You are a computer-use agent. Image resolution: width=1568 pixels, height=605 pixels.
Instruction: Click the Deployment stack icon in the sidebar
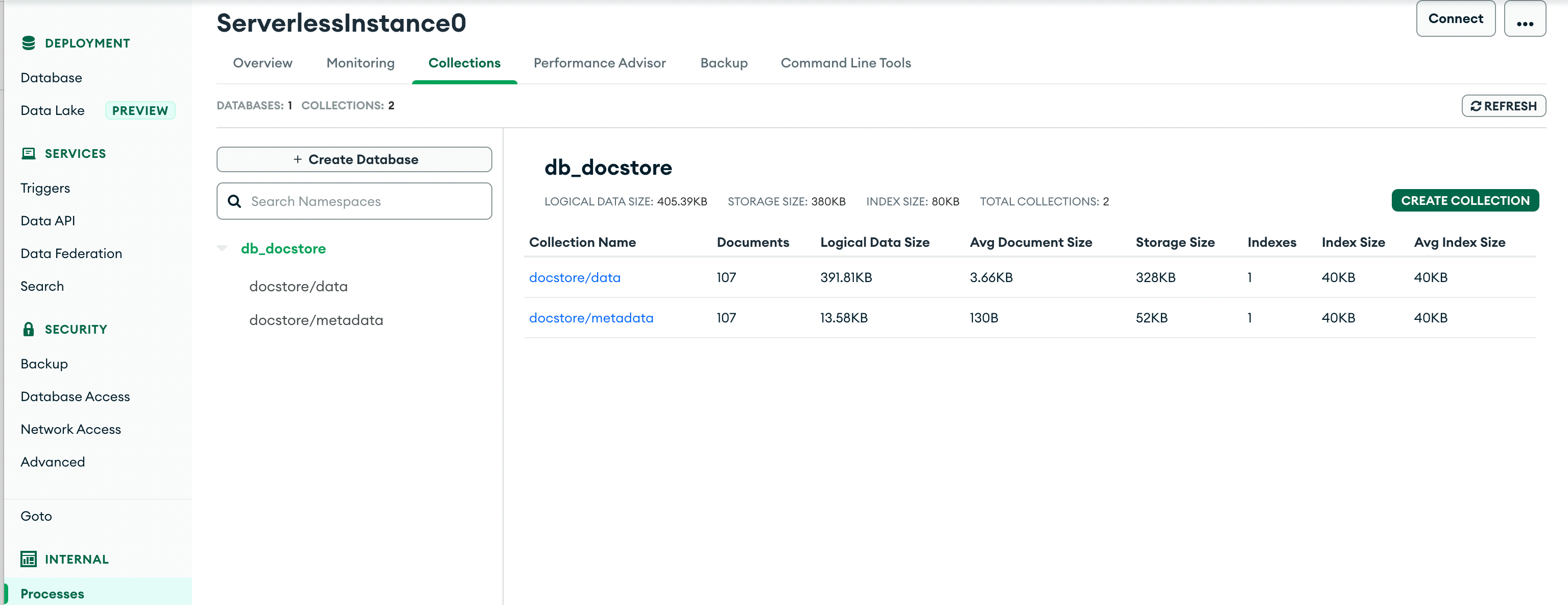[28, 42]
